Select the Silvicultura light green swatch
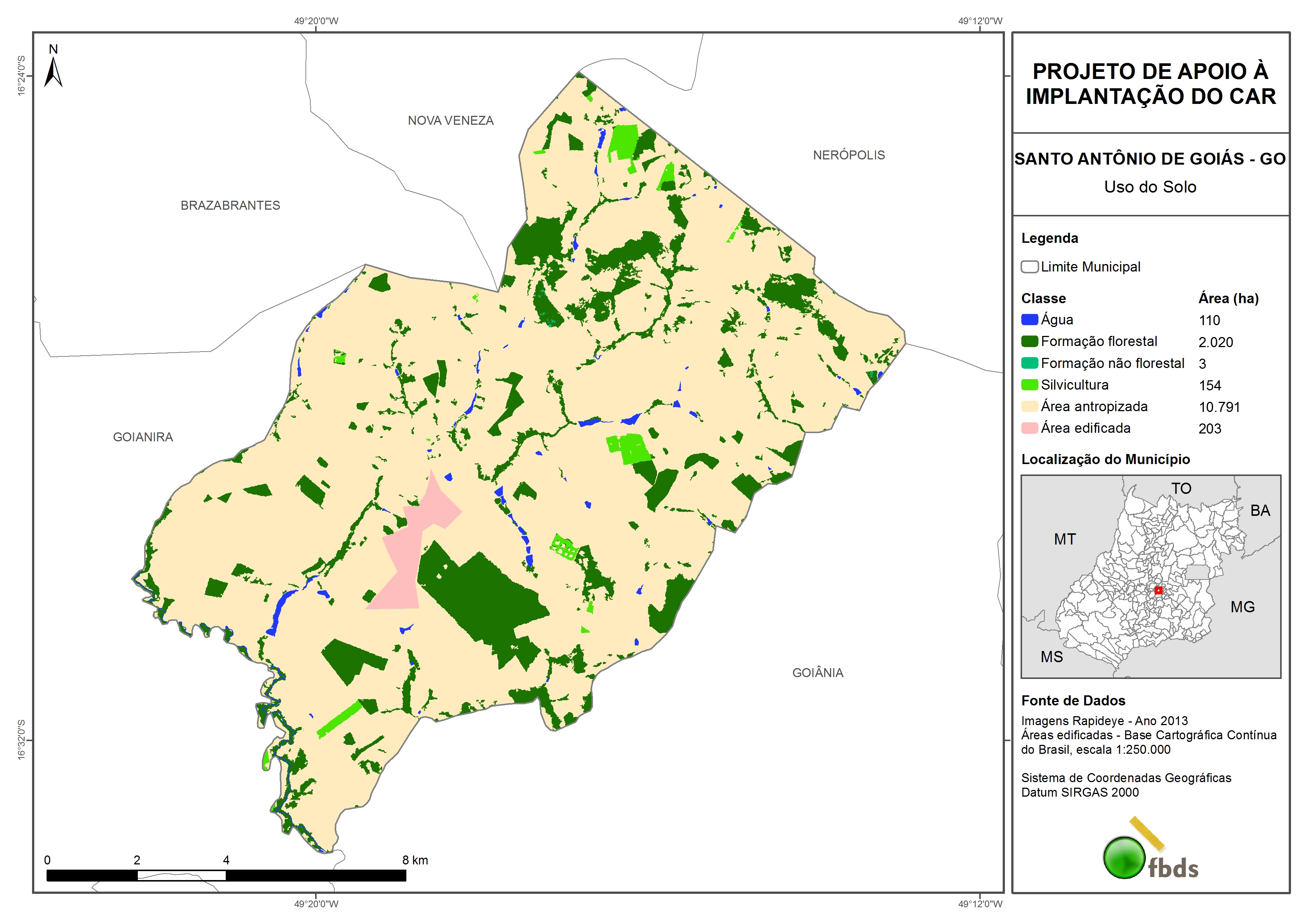The height and width of the screenshot is (924, 1307). [x=1029, y=385]
